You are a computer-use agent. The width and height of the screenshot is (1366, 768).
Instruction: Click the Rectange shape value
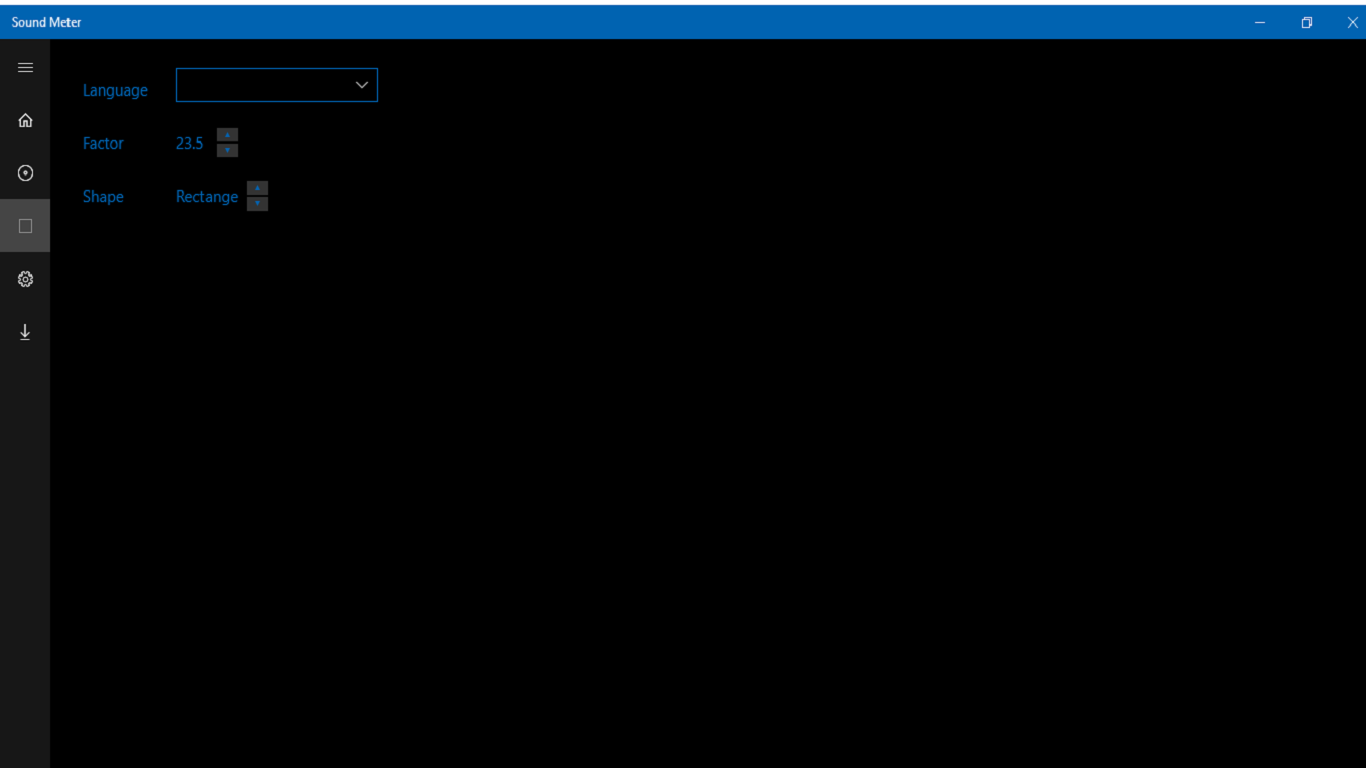pos(207,197)
